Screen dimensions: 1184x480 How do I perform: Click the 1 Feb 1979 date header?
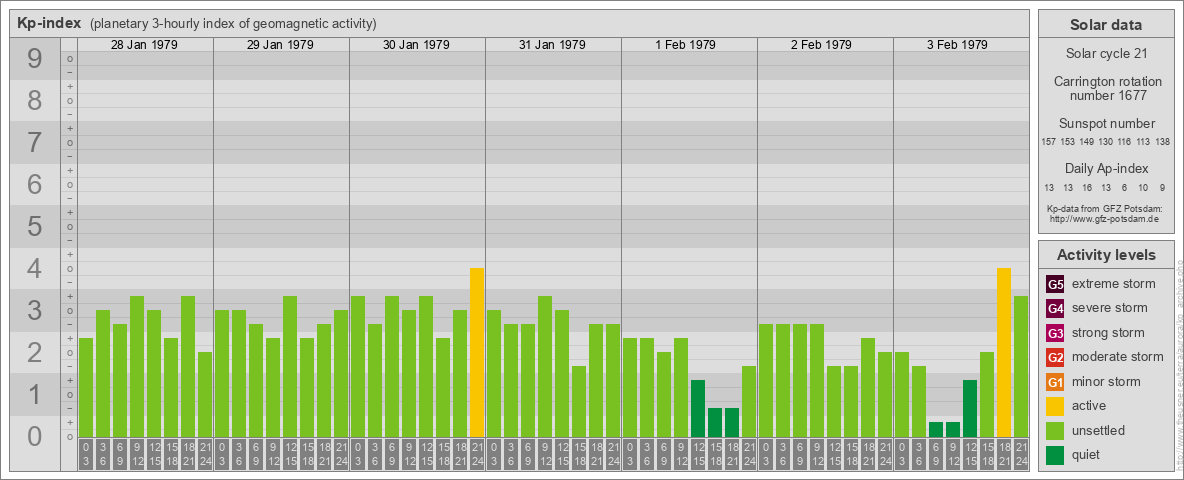[x=686, y=45]
